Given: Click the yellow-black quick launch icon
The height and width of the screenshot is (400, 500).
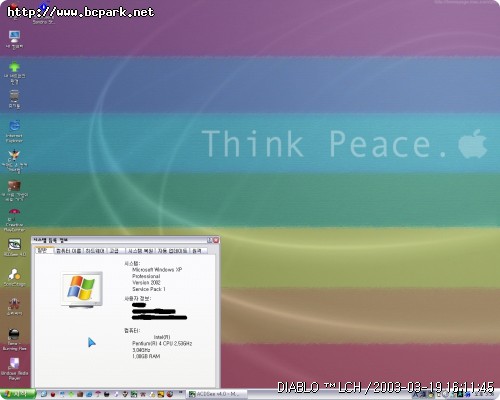Looking at the screenshot, I should (x=161, y=394).
